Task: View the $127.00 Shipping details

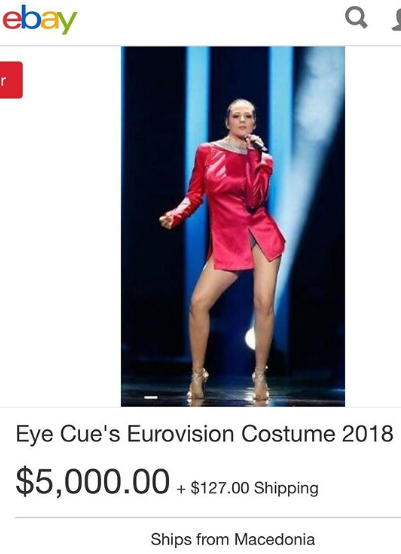Action: pos(254,488)
